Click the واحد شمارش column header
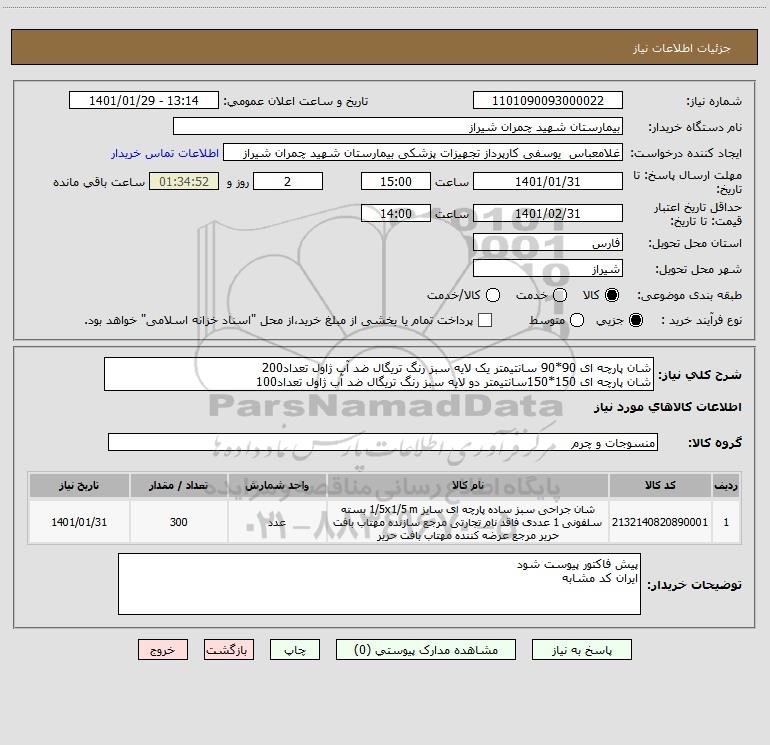770x745 pixels. pyautogui.click(x=277, y=485)
